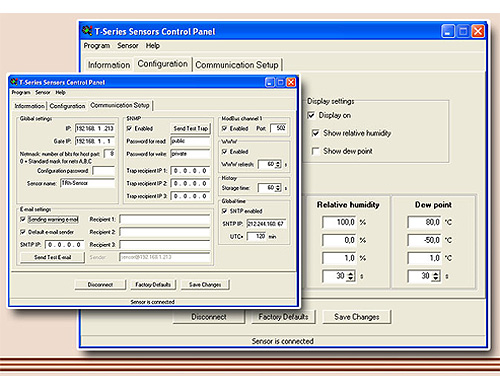Switch to Information tab in back window
The height and width of the screenshot is (392, 500).
(109, 65)
